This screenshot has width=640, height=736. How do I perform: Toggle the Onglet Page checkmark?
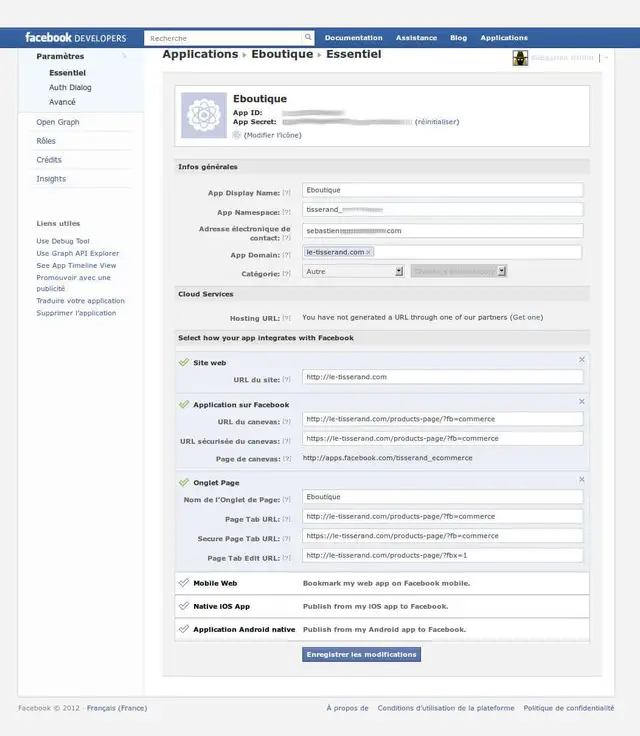pos(184,482)
